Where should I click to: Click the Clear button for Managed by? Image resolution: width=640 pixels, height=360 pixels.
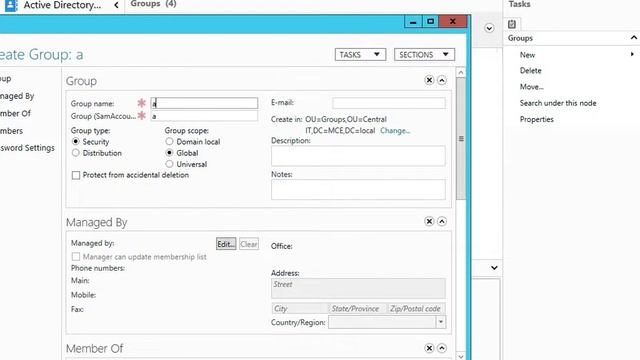[x=249, y=244]
